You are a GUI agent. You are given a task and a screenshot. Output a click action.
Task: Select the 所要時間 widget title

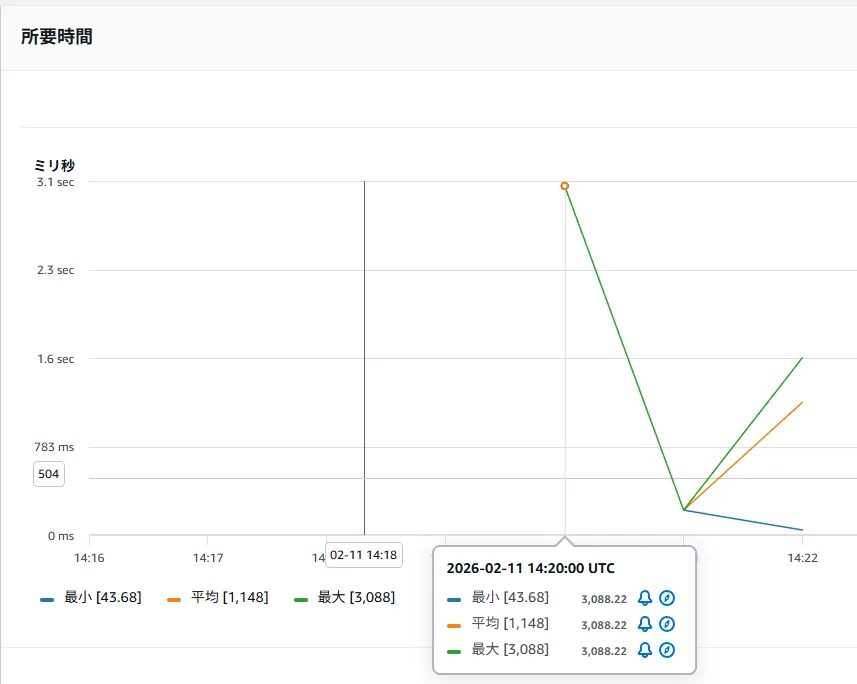tap(57, 37)
